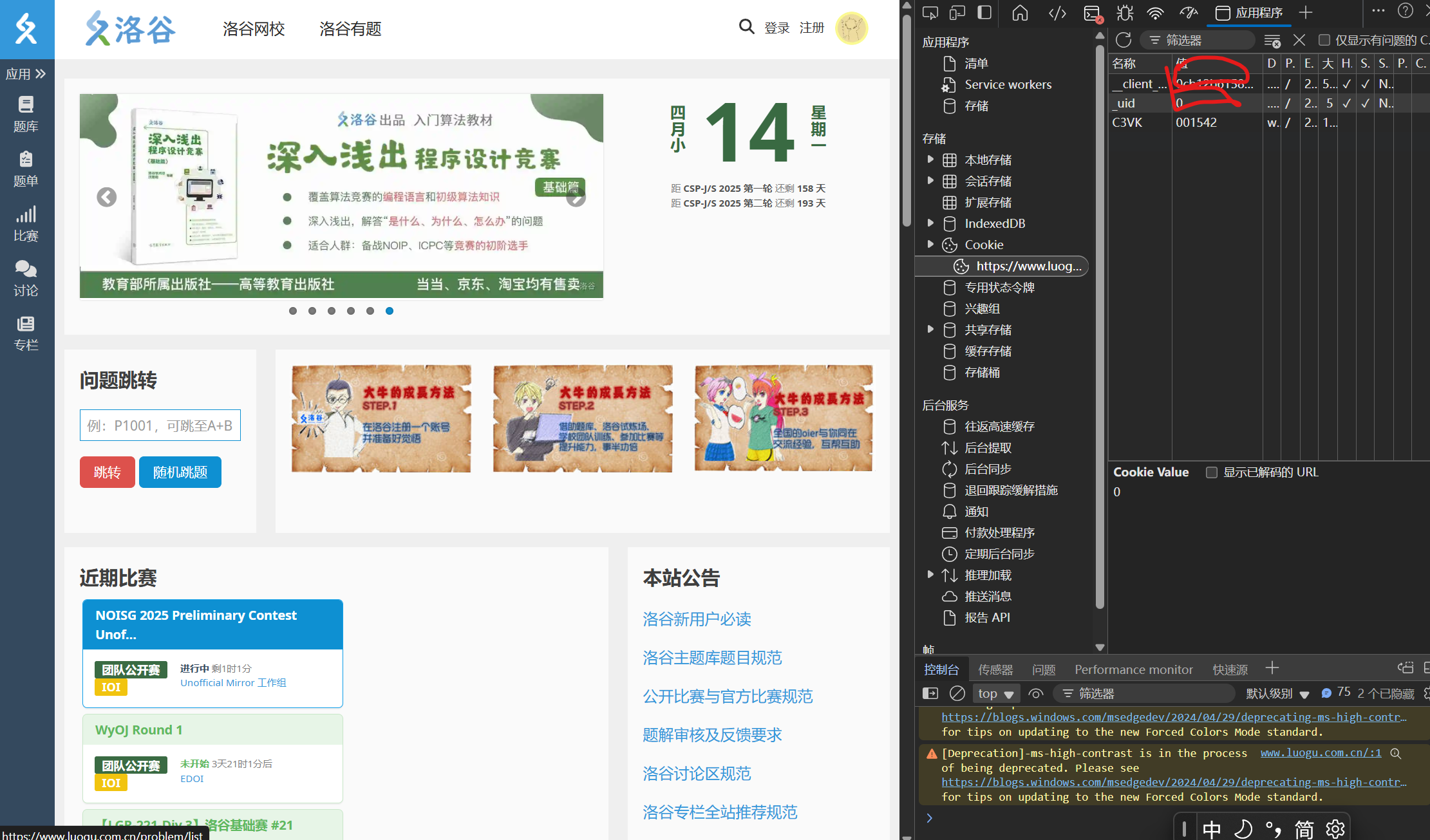
Task: Select the _uid cookie row
Action: point(1268,103)
